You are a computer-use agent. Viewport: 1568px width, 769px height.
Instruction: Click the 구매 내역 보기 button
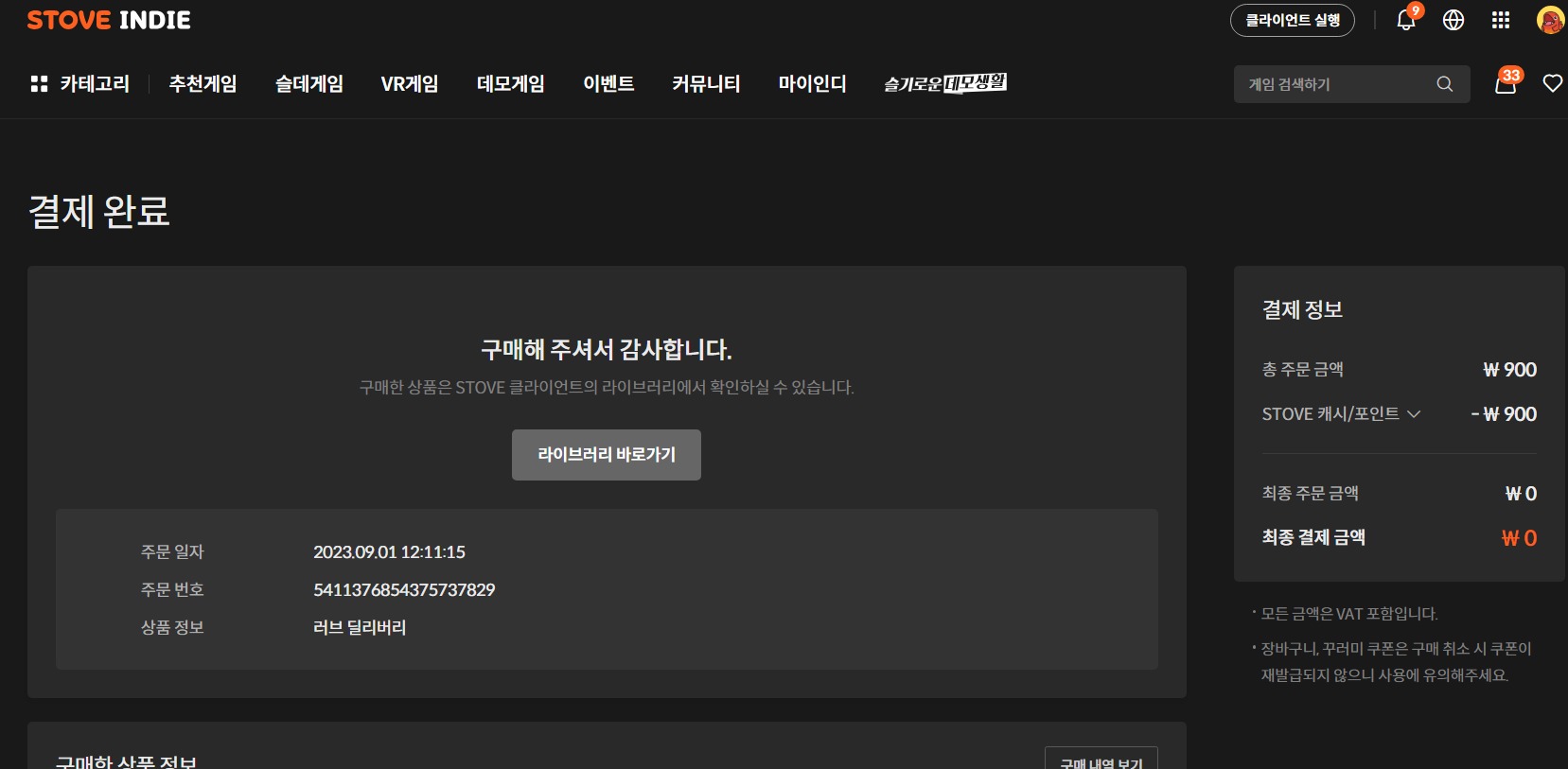pyautogui.click(x=1101, y=760)
